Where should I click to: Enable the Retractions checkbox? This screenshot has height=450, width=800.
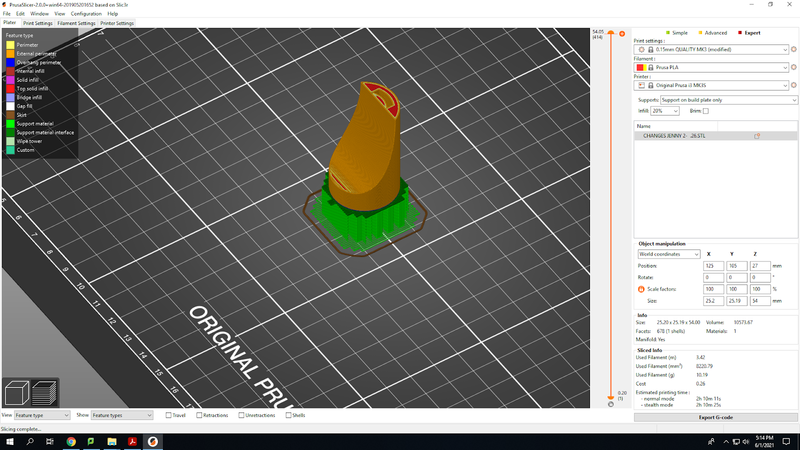click(199, 415)
